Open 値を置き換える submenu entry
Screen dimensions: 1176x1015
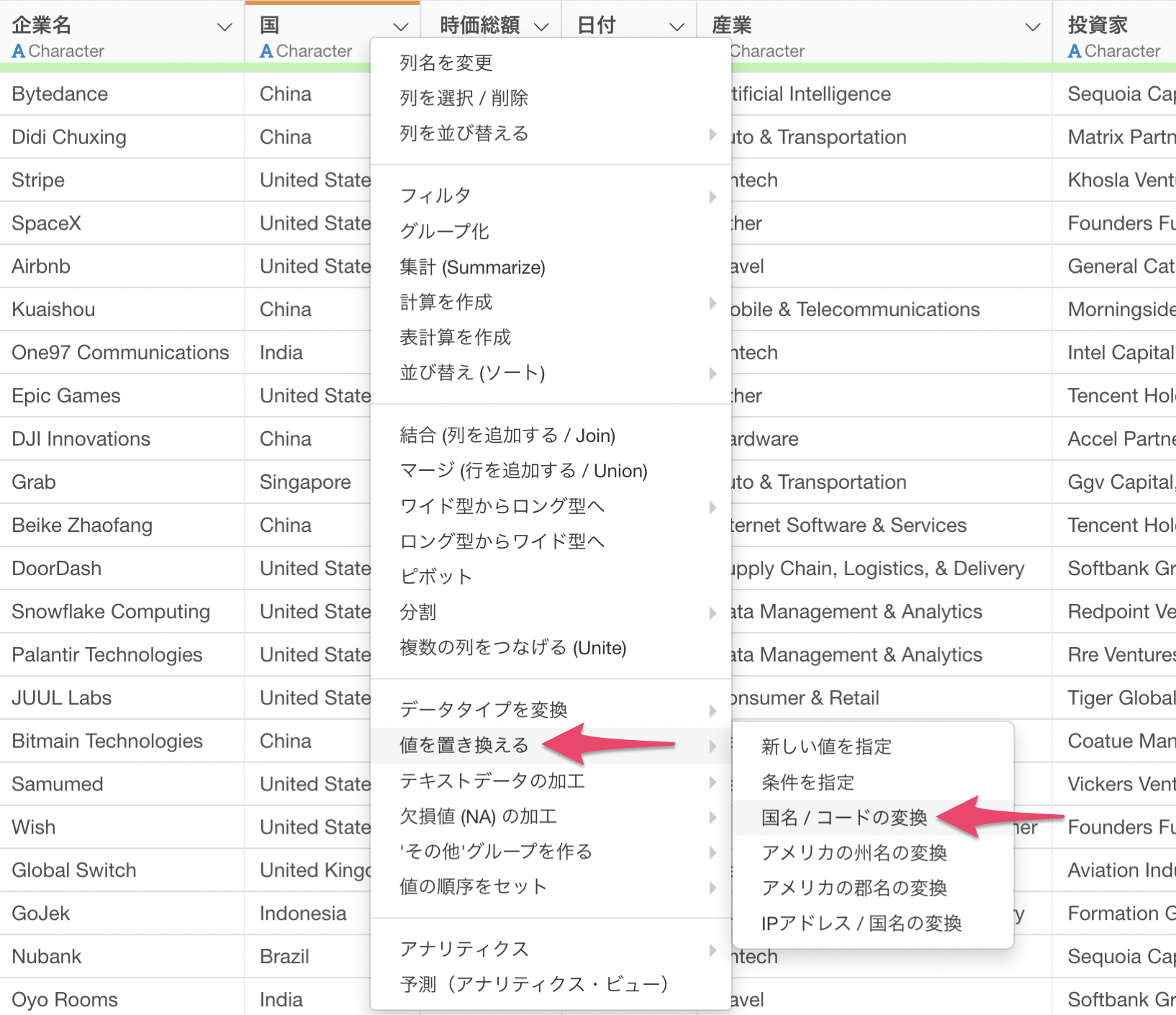(551, 745)
